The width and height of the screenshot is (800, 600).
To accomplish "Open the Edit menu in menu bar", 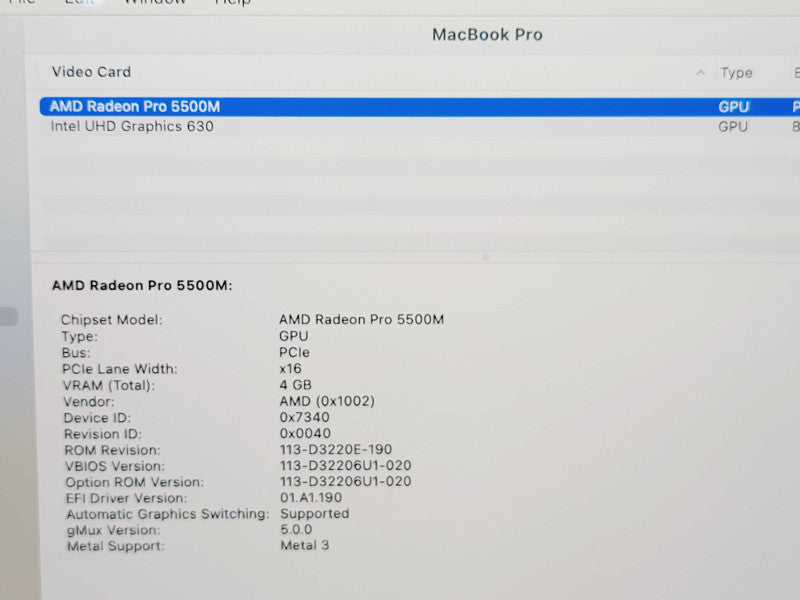I will 80,3.
